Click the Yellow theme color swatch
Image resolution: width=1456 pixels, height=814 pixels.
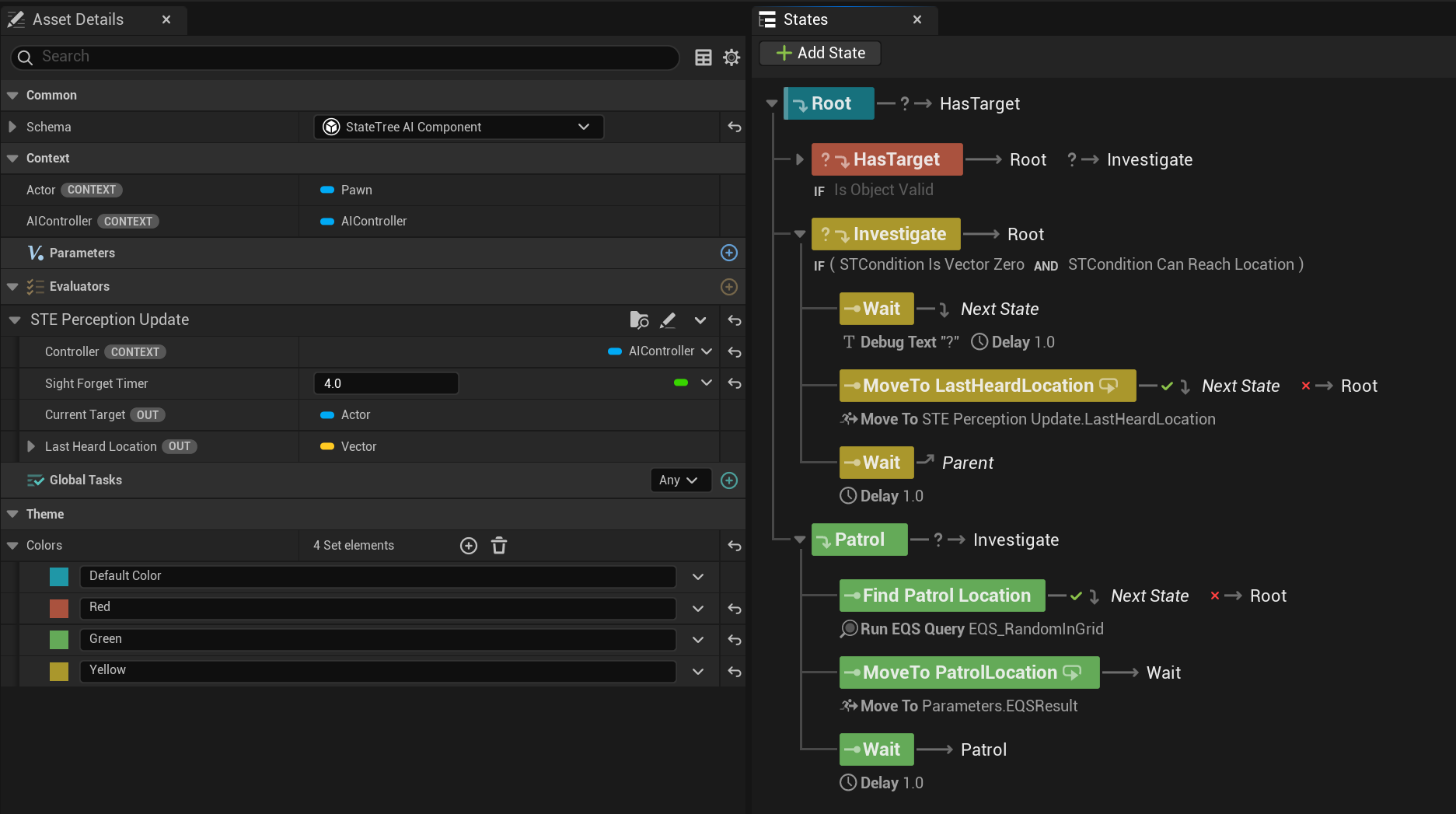pos(59,672)
